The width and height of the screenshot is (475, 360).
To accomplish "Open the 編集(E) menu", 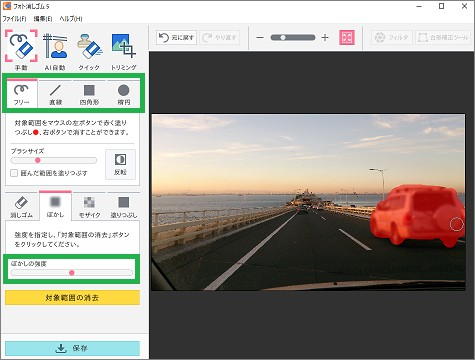I will pyautogui.click(x=43, y=19).
